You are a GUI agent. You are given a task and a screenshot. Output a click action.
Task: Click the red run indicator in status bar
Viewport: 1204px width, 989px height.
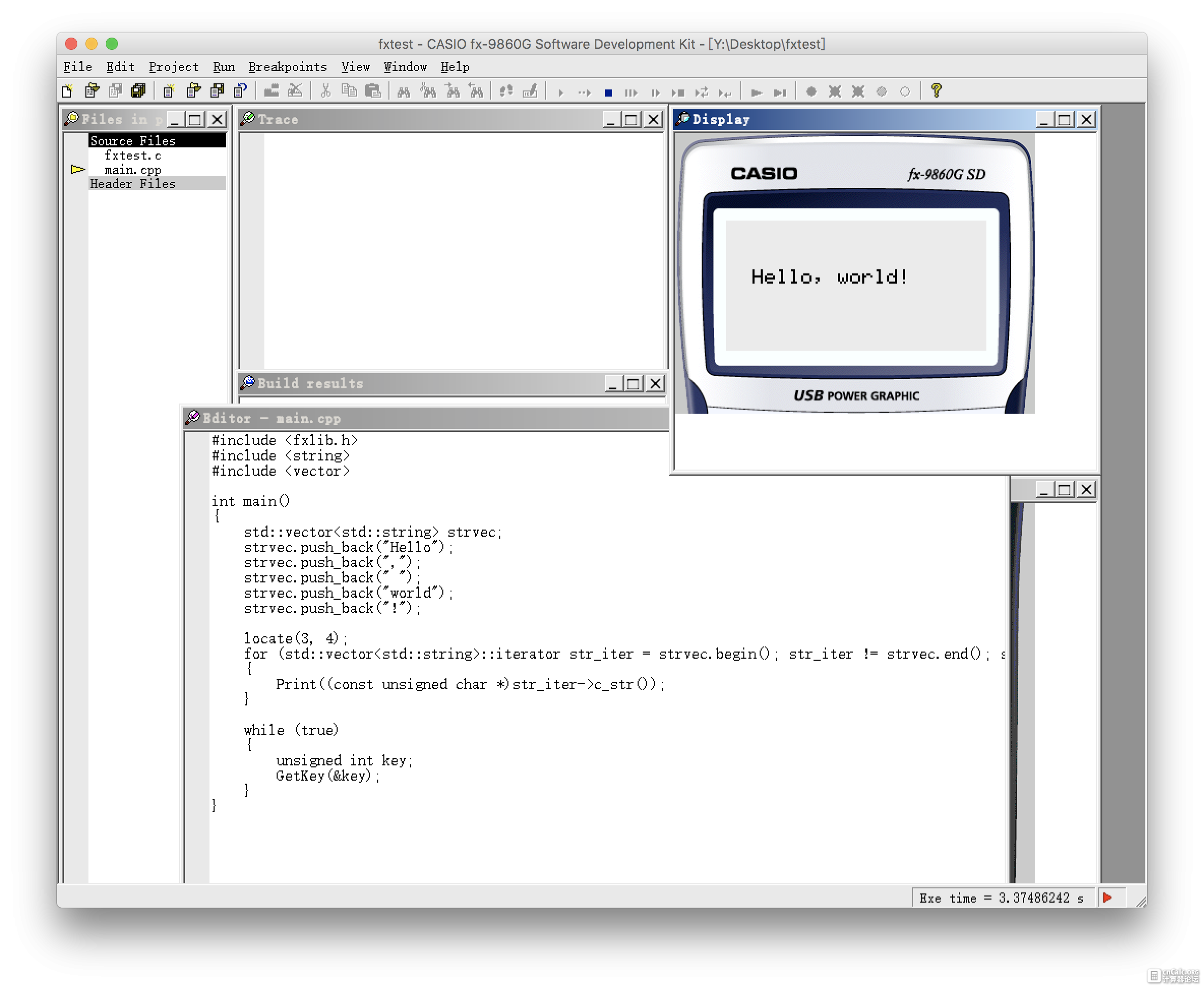(1107, 898)
